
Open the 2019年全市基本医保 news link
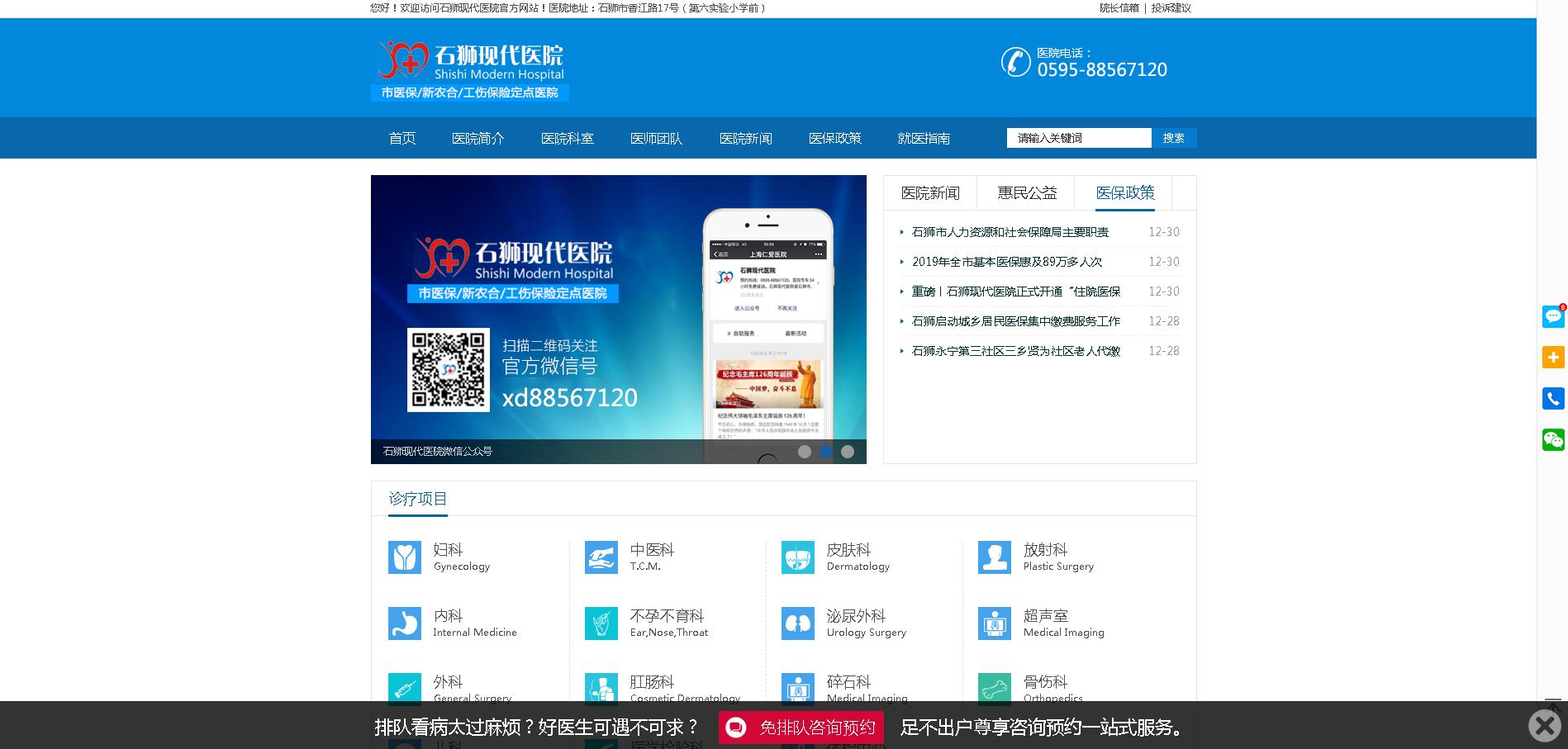coord(1006,262)
